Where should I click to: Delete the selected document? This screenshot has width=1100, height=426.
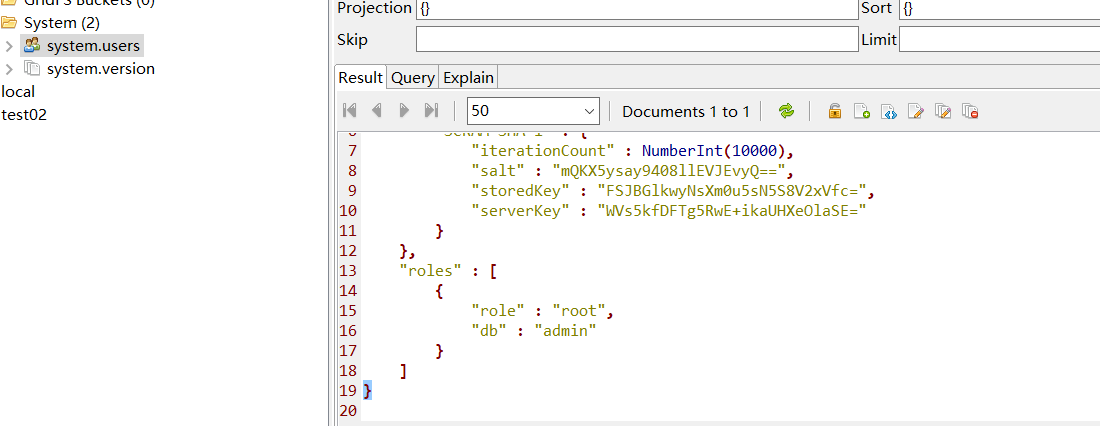coord(971,111)
